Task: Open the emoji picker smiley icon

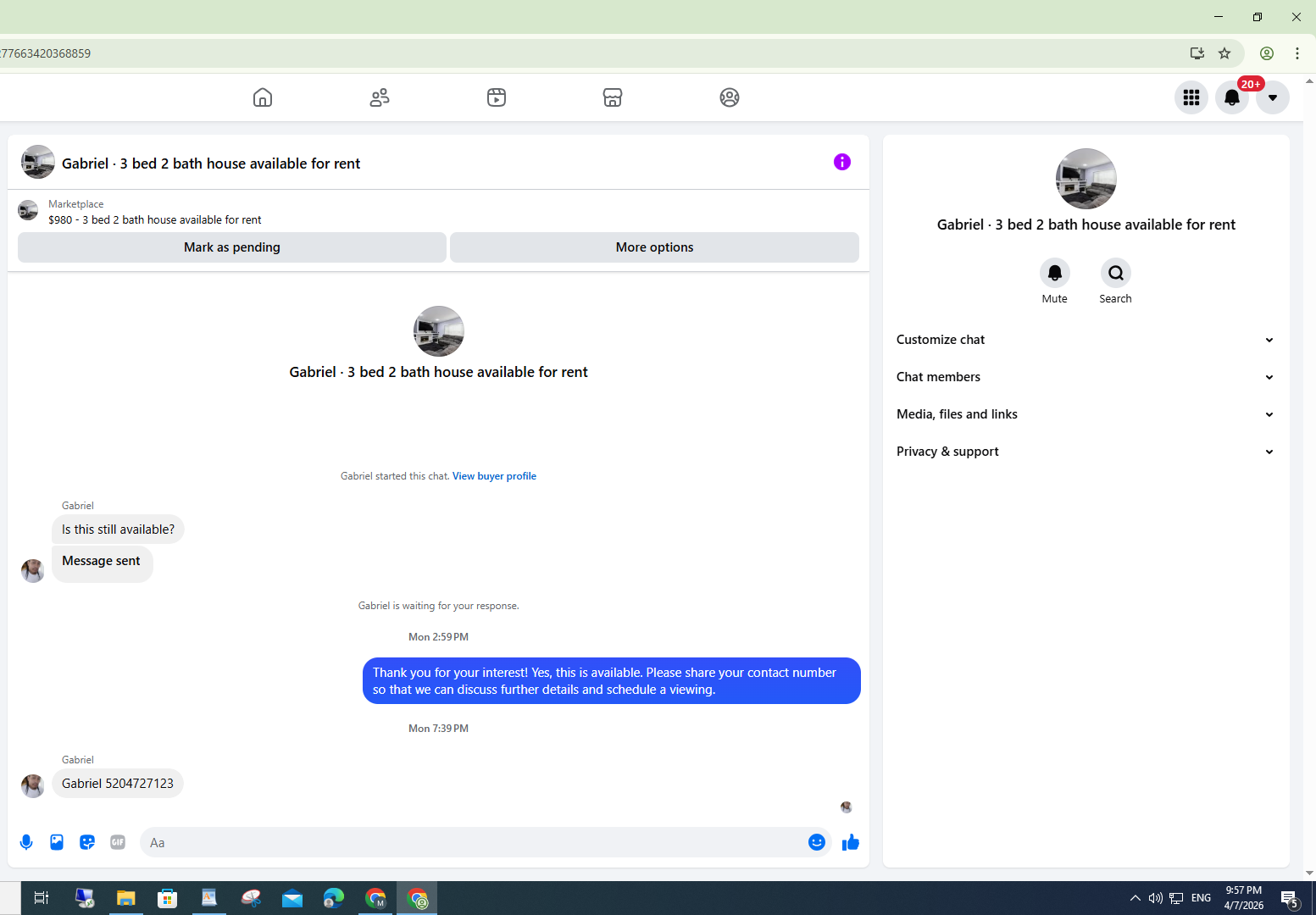Action: [817, 842]
